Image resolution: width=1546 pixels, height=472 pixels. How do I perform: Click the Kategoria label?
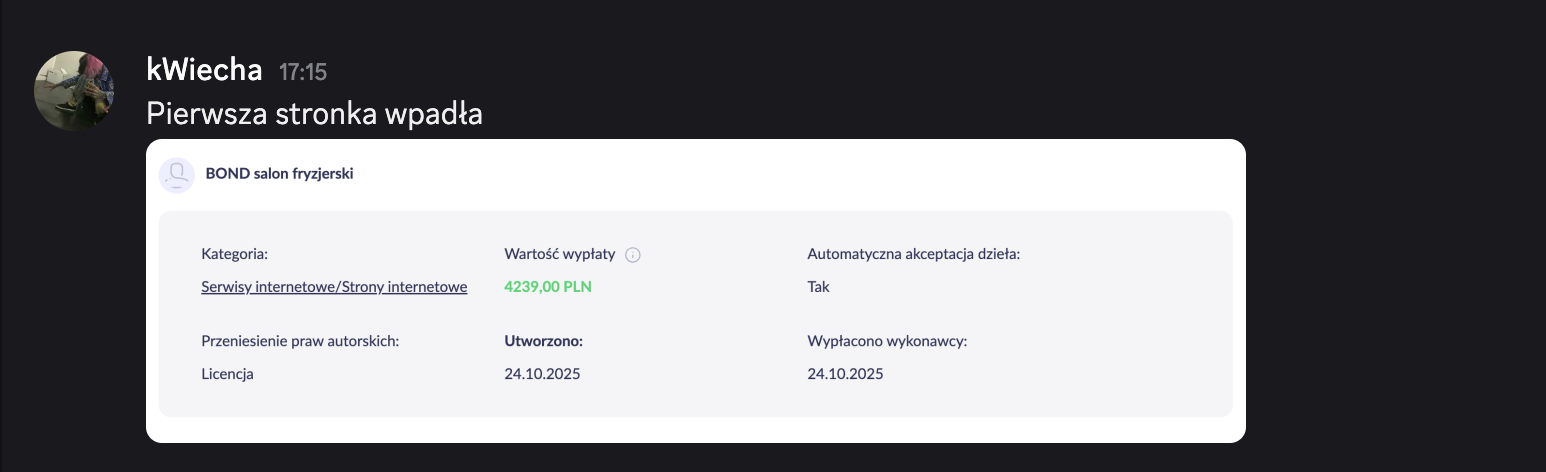pos(234,254)
